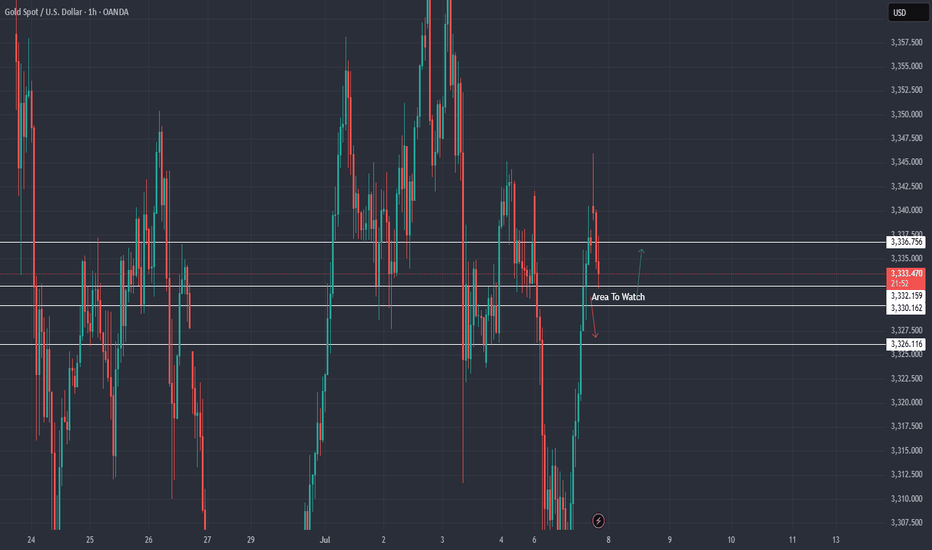932x550 pixels.
Task: Click the 3,335.000 price axis label
Action: click(x=906, y=258)
